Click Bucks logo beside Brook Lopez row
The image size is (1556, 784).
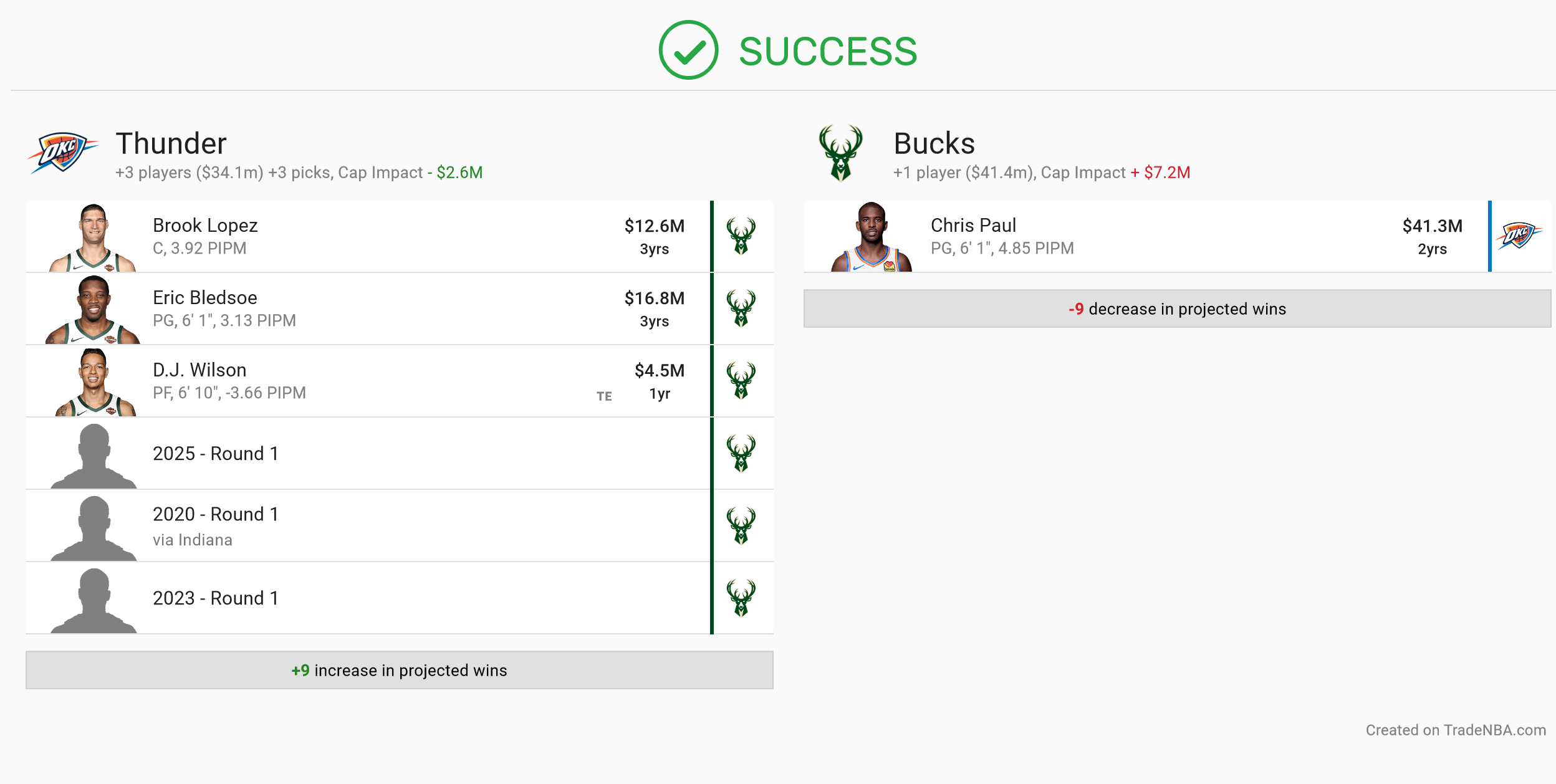point(741,236)
